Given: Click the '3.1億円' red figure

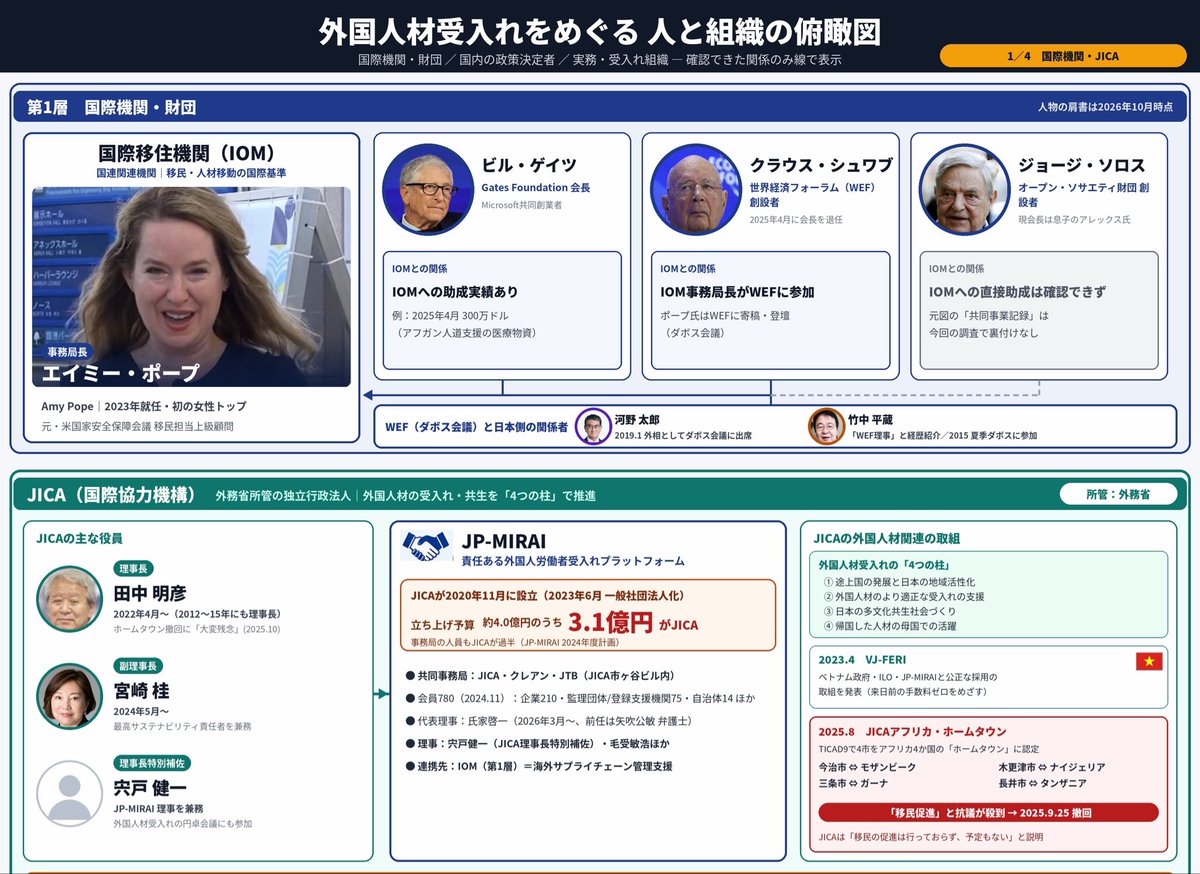Looking at the screenshot, I should pos(610,622).
